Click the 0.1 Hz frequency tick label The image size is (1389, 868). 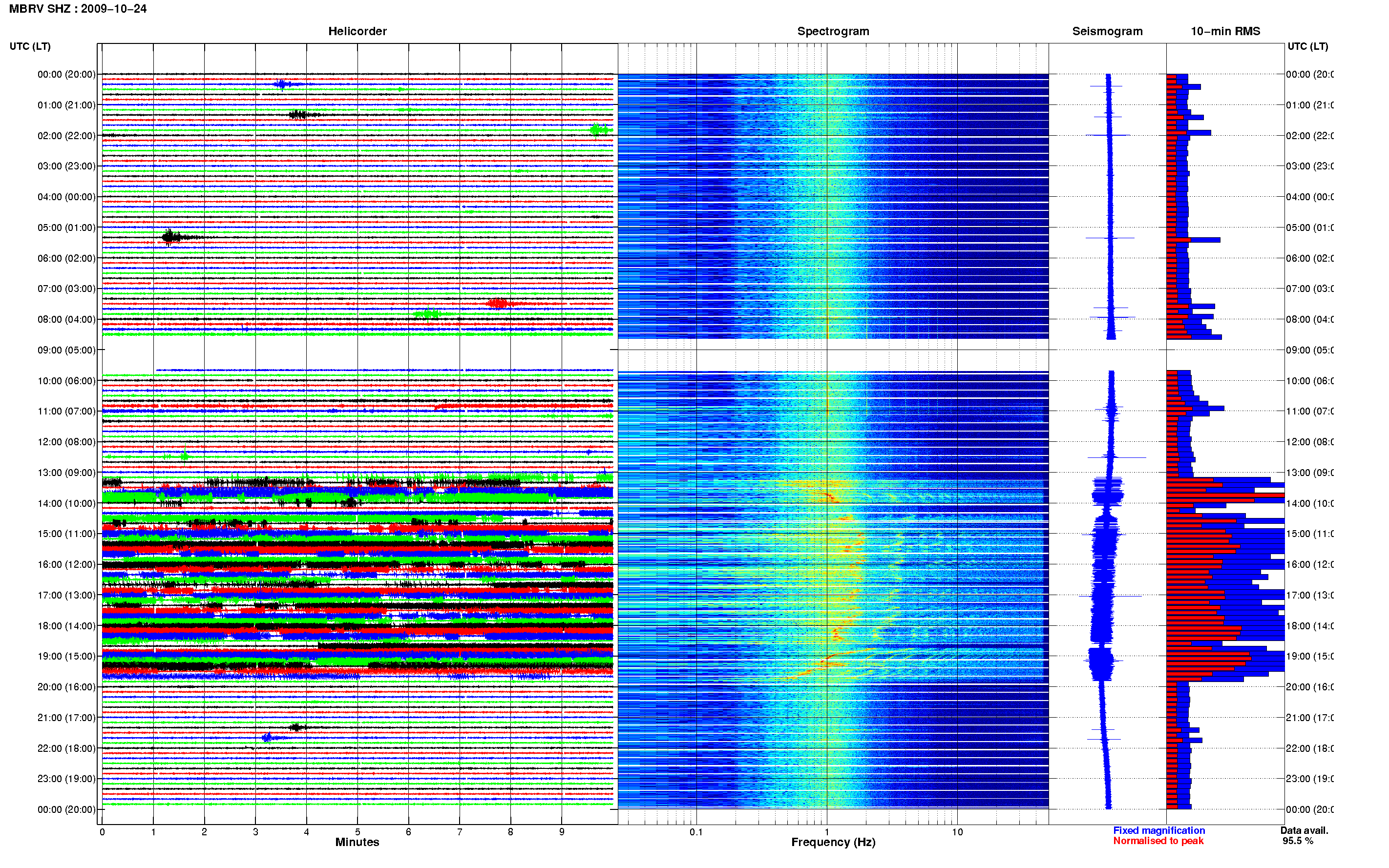[x=696, y=832]
